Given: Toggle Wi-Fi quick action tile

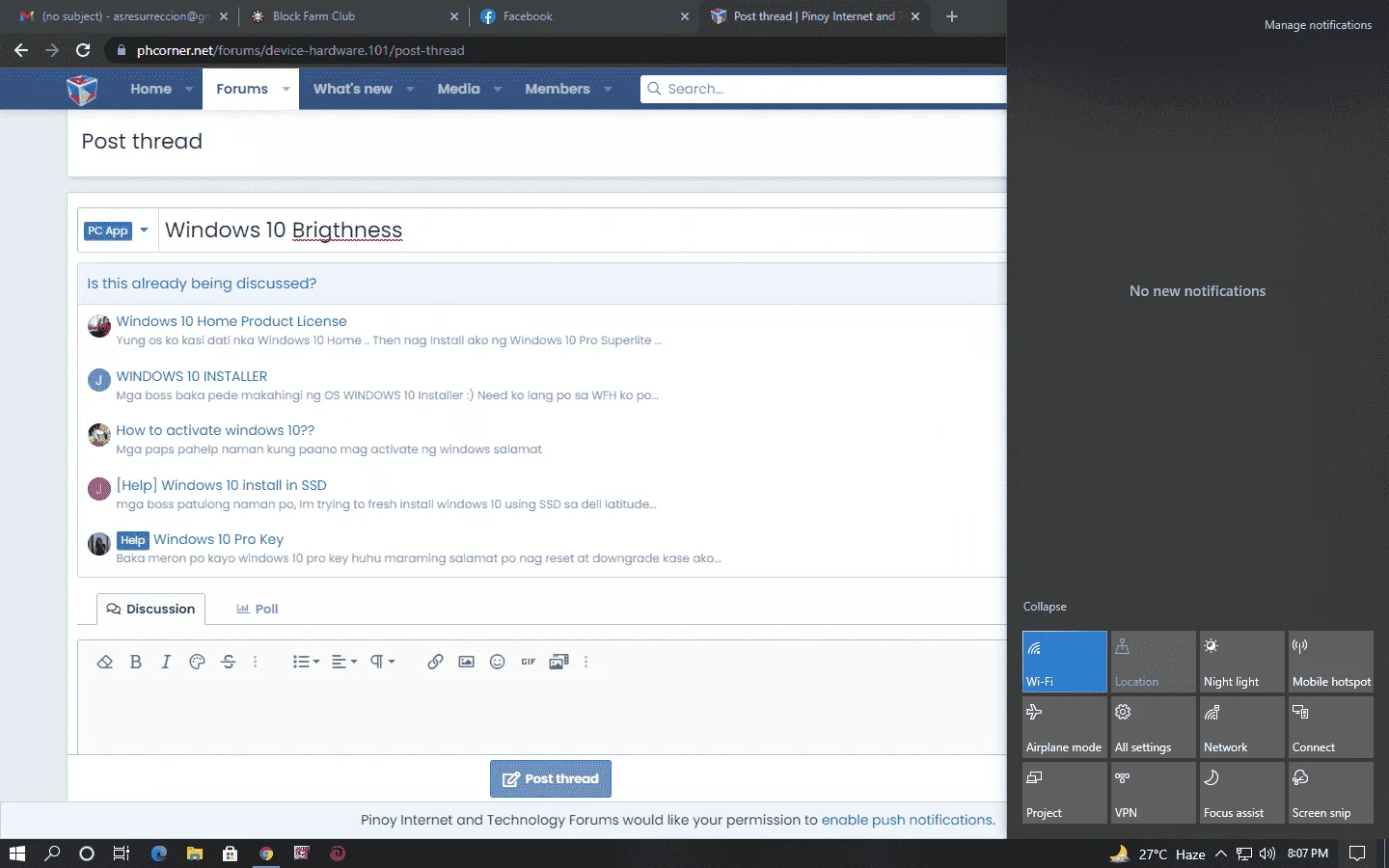Looking at the screenshot, I should (1065, 662).
